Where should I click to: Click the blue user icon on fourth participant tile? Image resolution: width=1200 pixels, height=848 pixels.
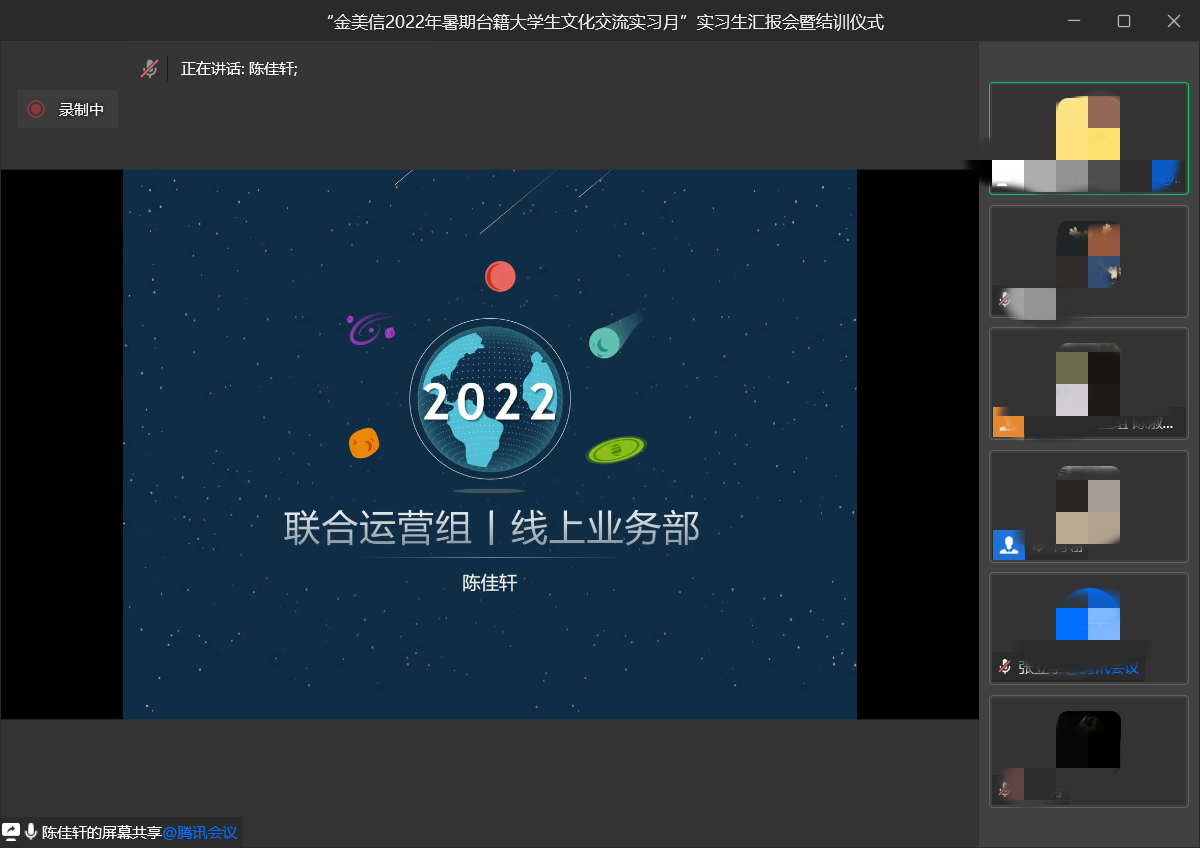click(1009, 545)
